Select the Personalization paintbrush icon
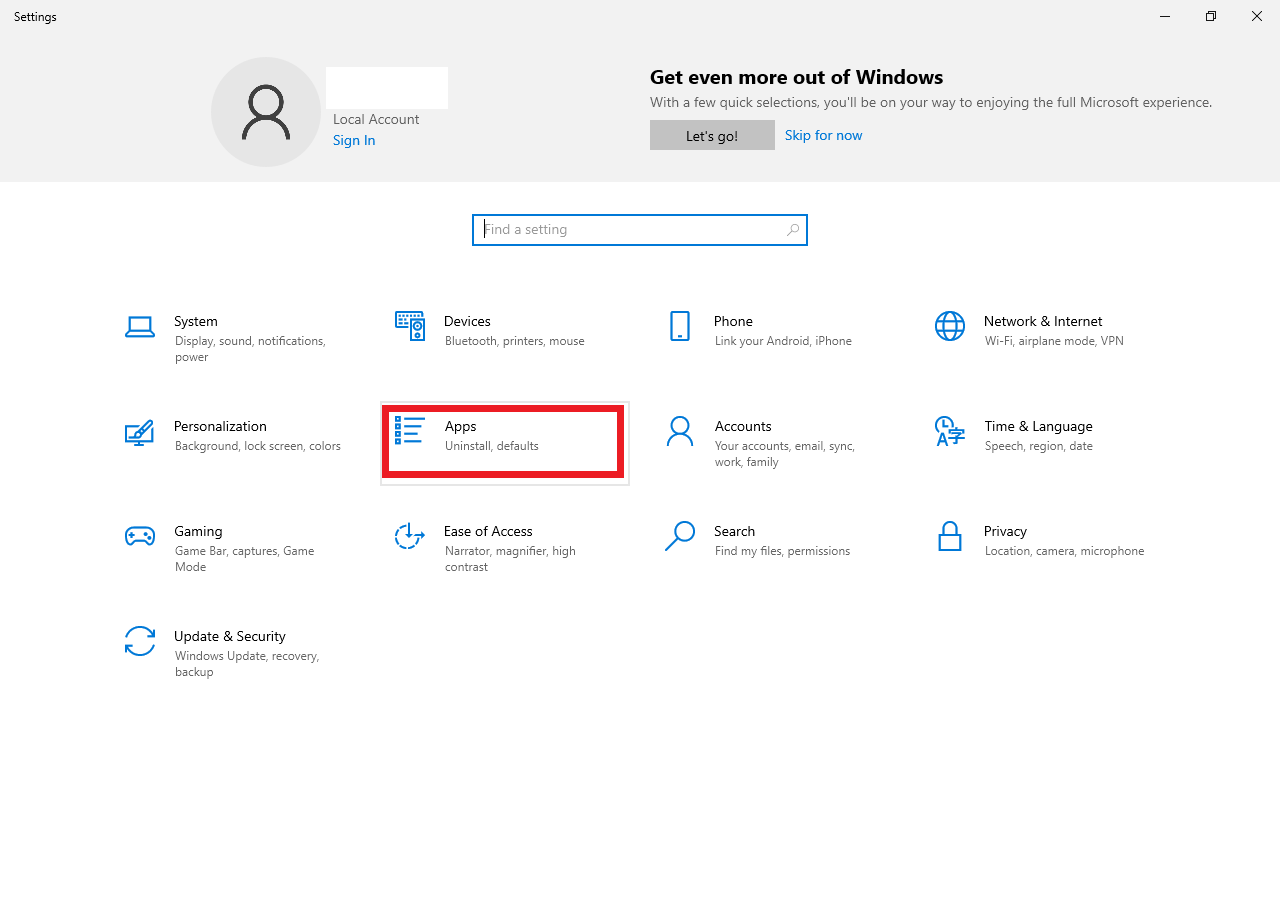 coord(140,432)
